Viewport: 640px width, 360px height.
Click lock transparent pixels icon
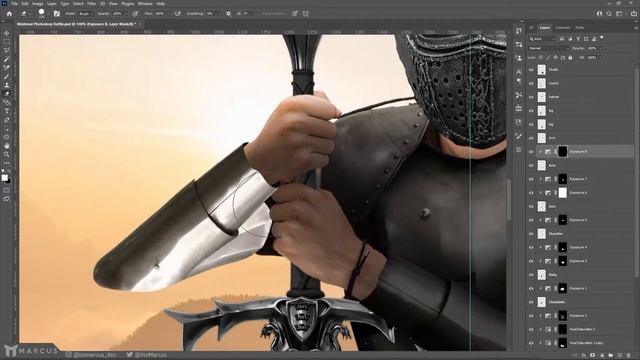click(x=541, y=58)
